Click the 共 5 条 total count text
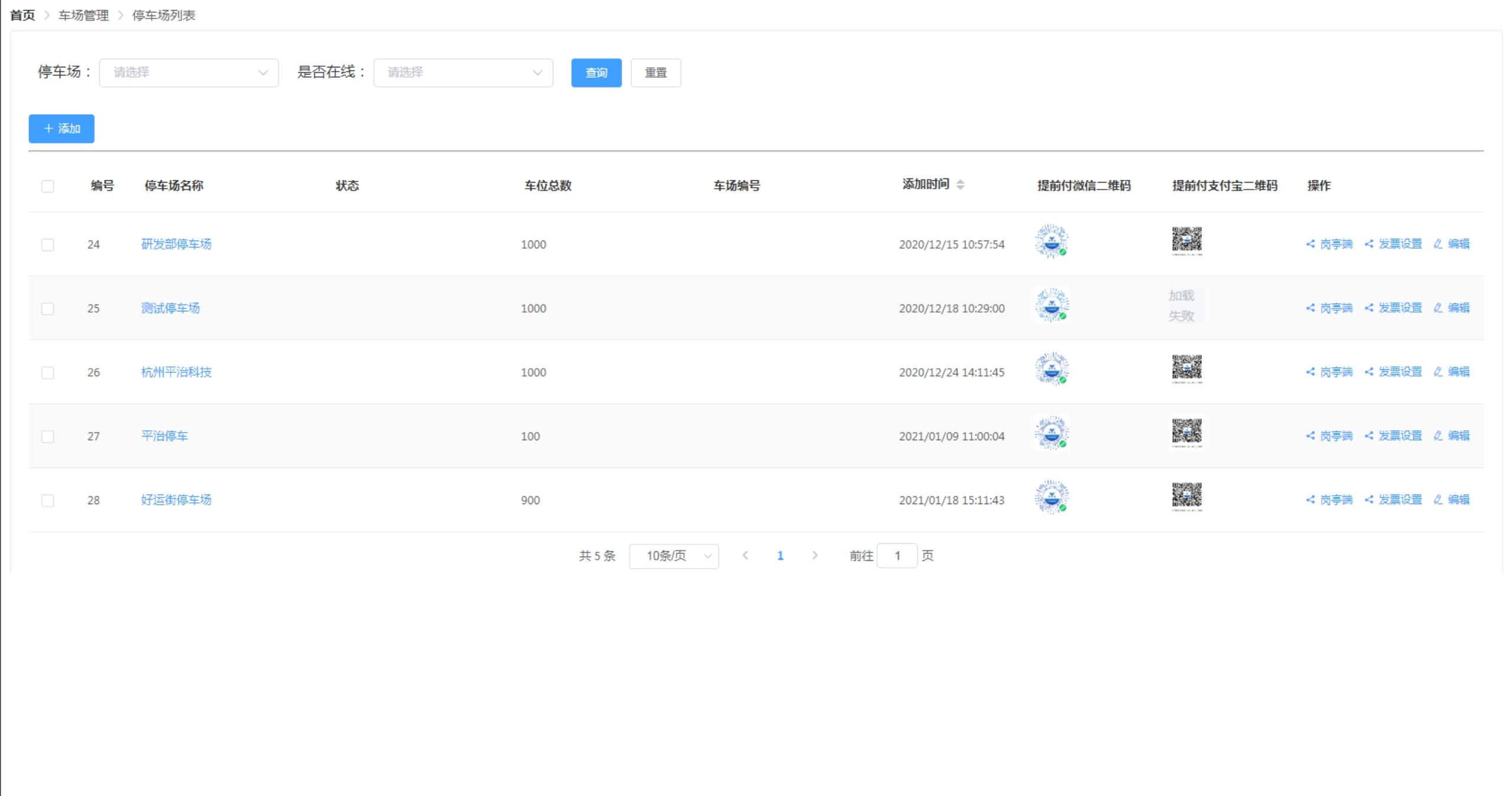The height and width of the screenshot is (796, 1512). [x=597, y=555]
